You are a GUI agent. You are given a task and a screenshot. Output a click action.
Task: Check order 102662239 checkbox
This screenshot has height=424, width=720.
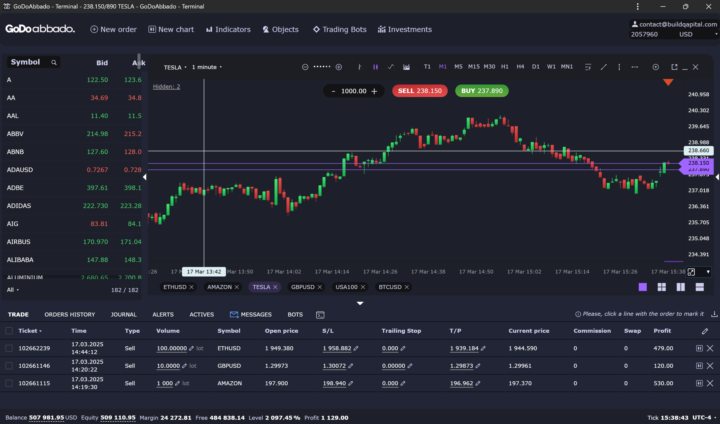pos(9,348)
